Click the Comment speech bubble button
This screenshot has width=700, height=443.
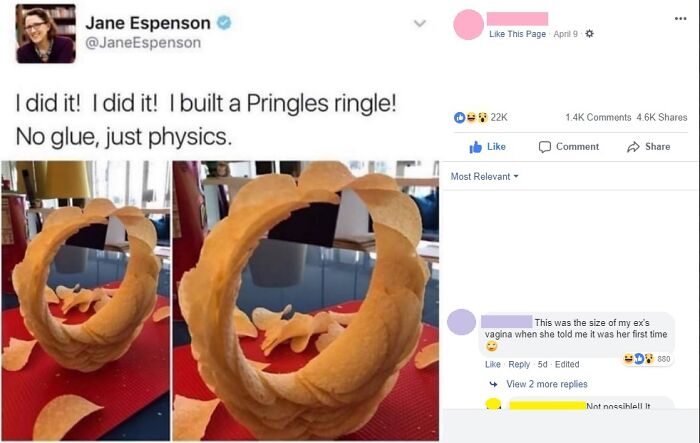(569, 146)
